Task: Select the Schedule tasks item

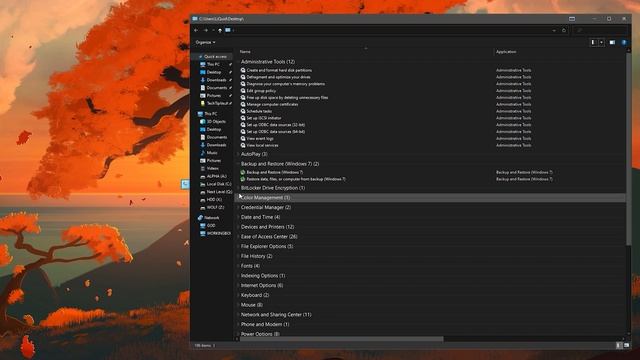Action: coord(259,111)
